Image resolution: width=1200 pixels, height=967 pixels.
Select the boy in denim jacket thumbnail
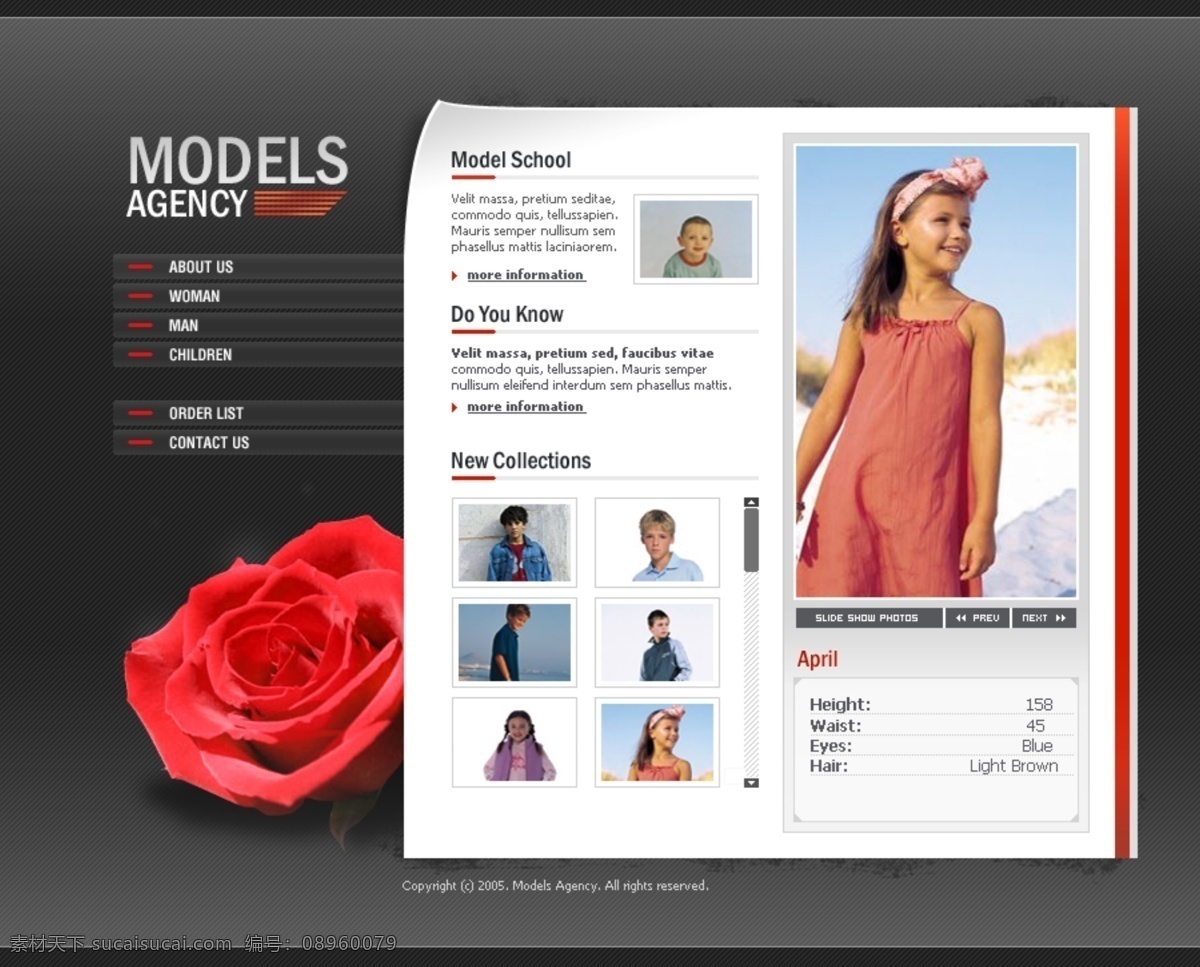click(x=514, y=542)
